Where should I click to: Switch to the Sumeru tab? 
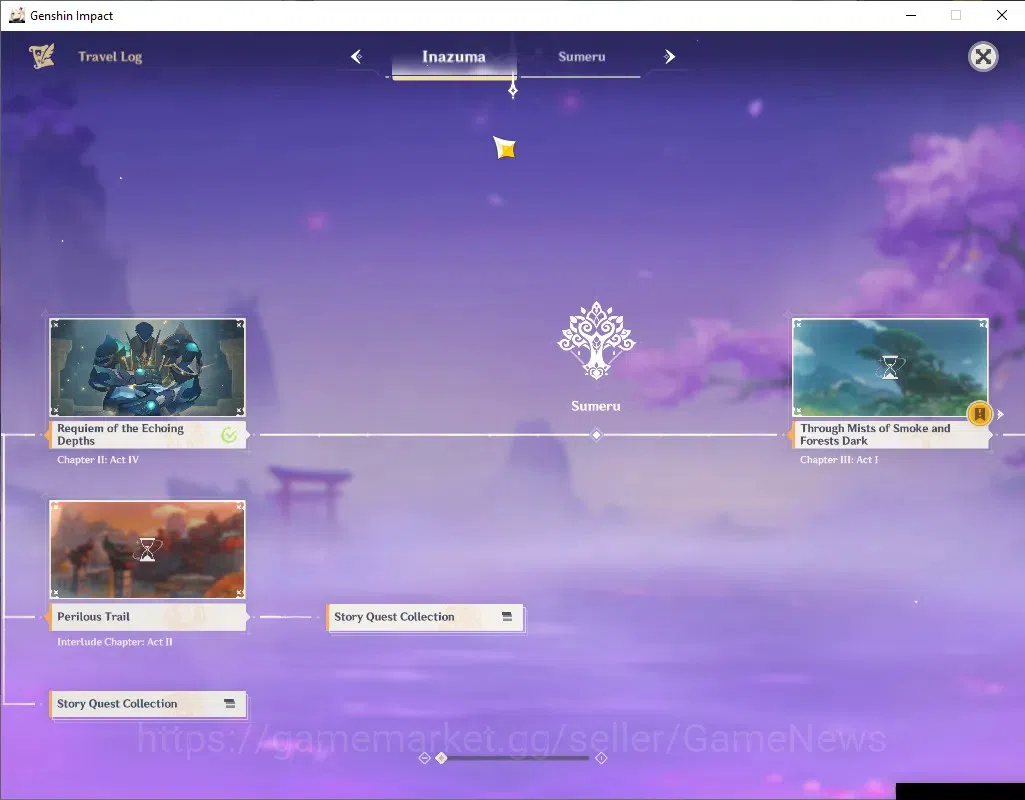[x=581, y=57]
